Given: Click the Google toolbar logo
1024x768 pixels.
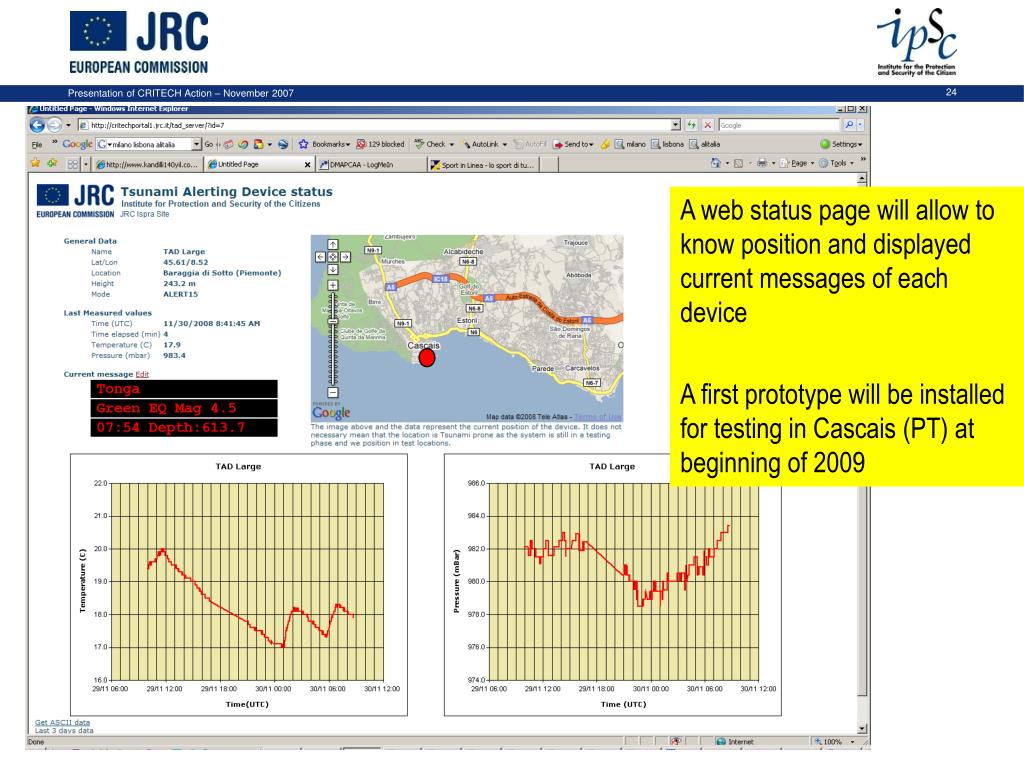Looking at the screenshot, I should [x=77, y=144].
